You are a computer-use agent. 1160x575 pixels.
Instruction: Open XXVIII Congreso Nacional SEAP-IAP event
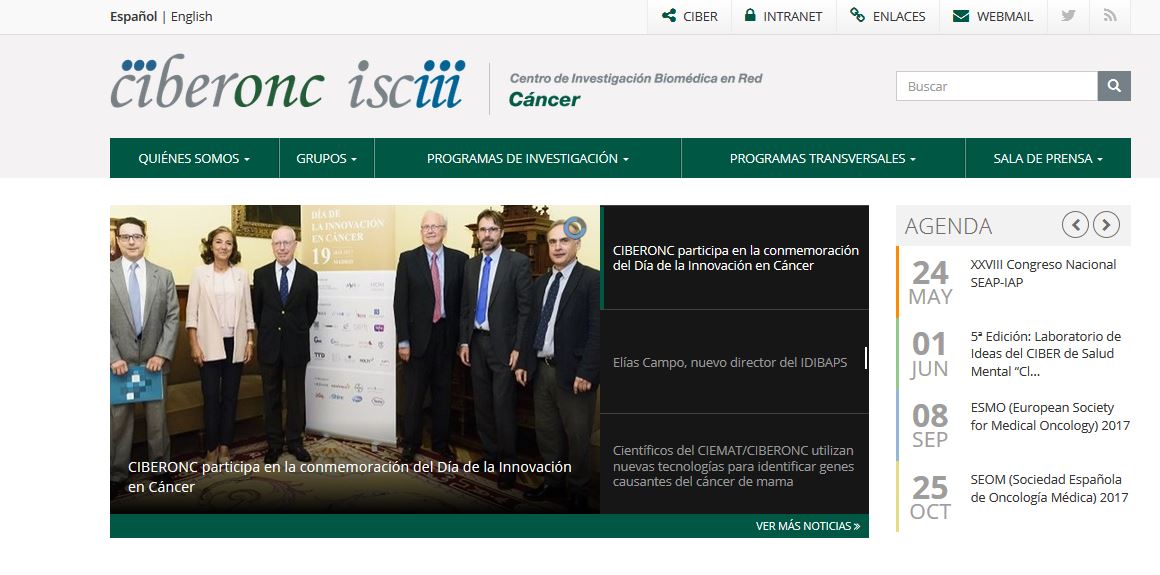pyautogui.click(x=1042, y=273)
